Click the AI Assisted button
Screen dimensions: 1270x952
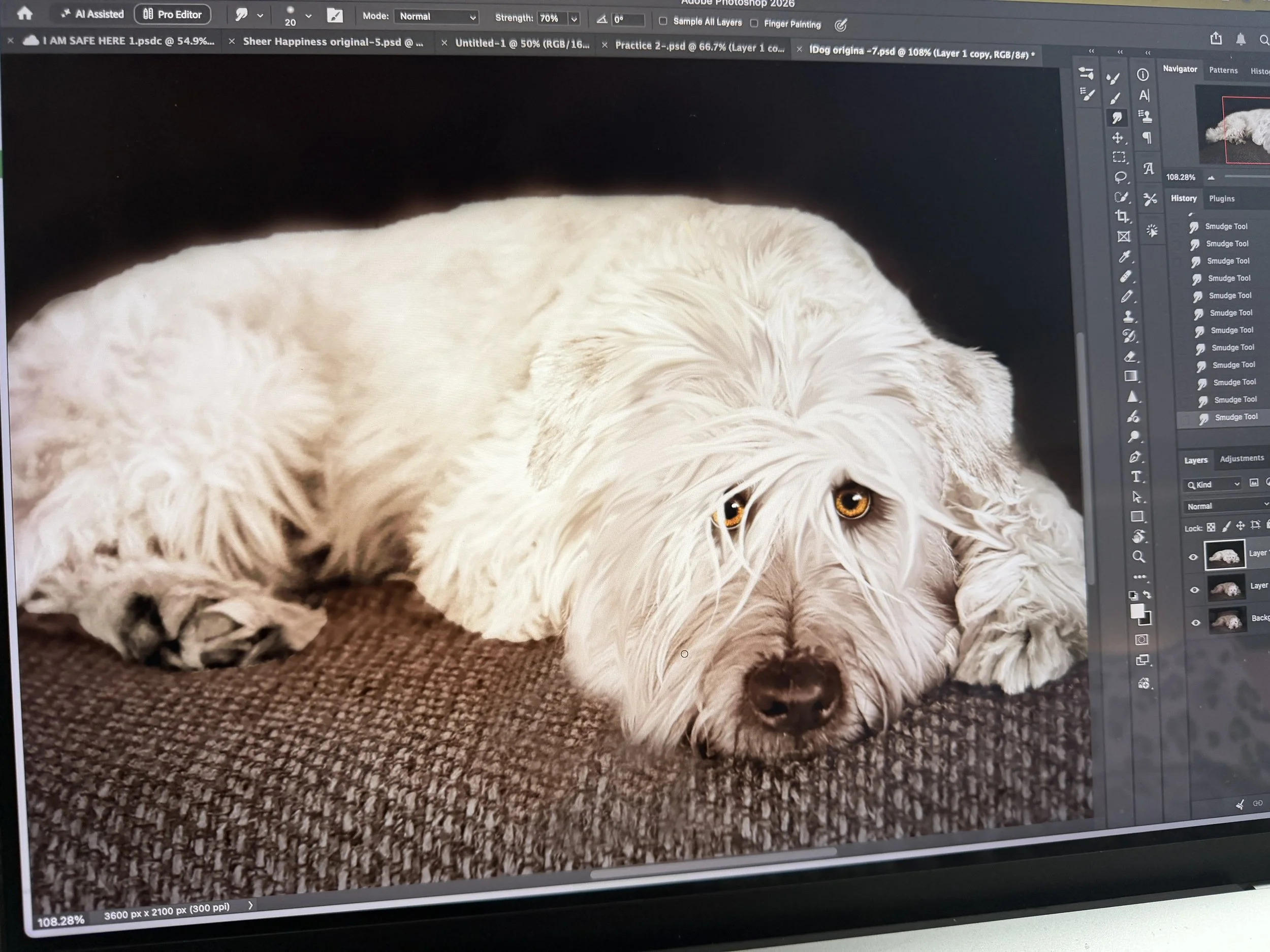pos(92,14)
